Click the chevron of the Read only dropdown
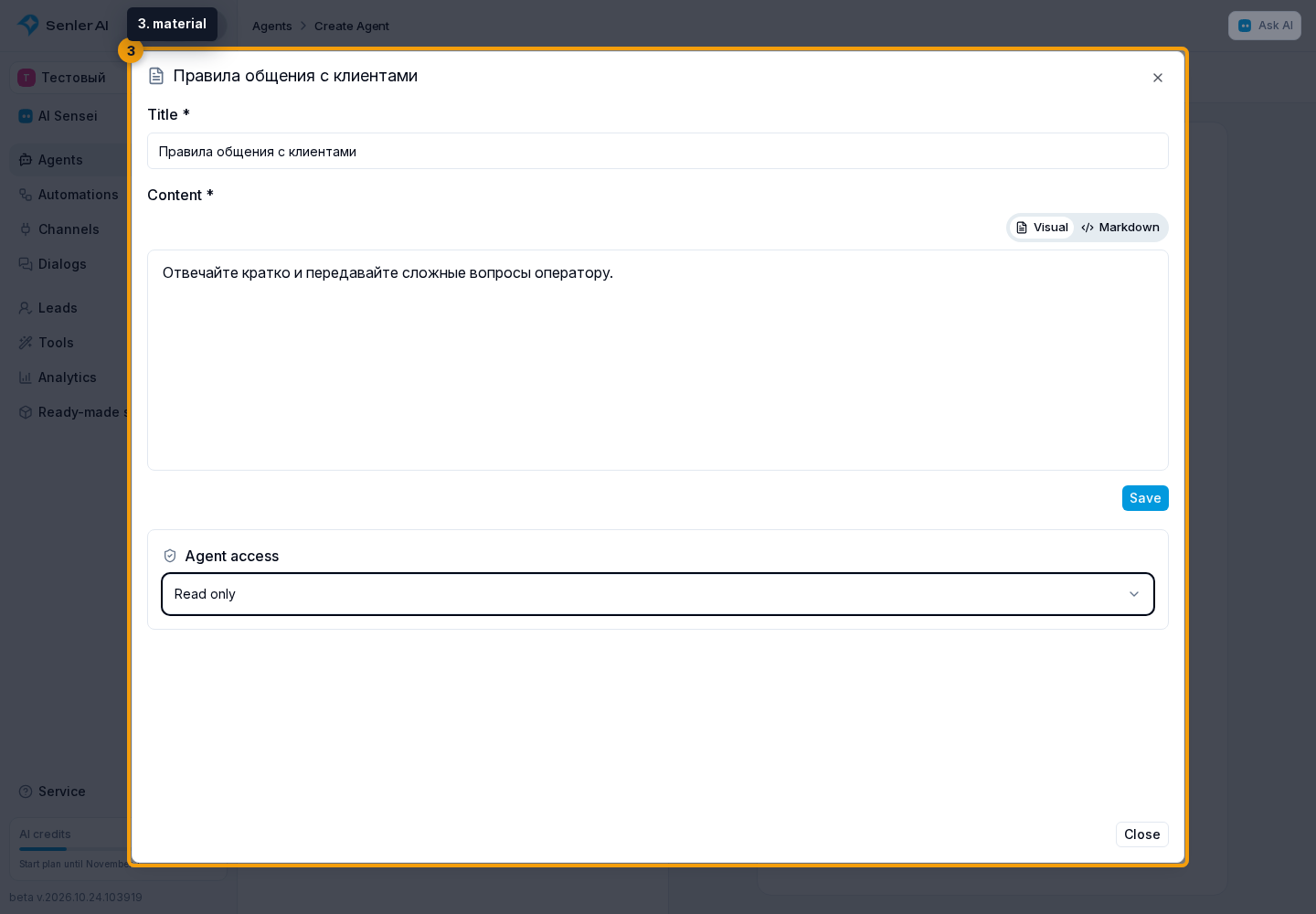 coord(1134,594)
